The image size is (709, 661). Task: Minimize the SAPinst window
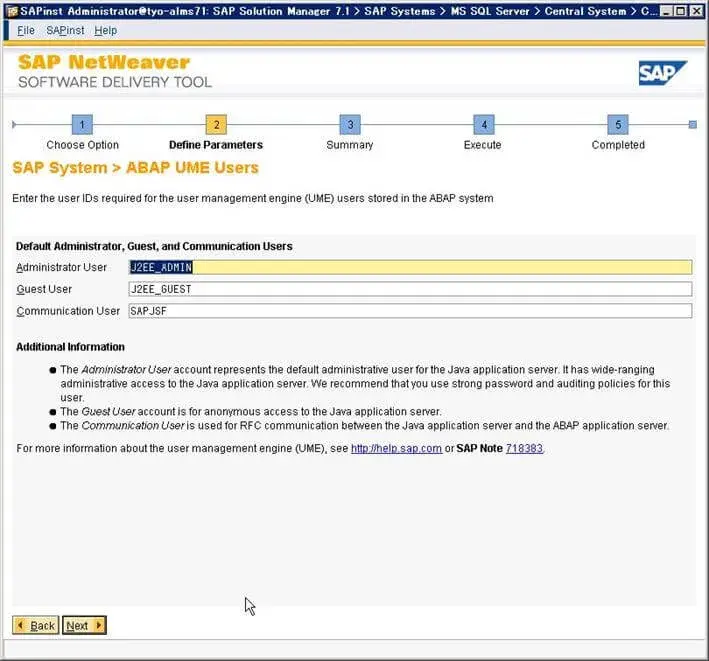[665, 11]
